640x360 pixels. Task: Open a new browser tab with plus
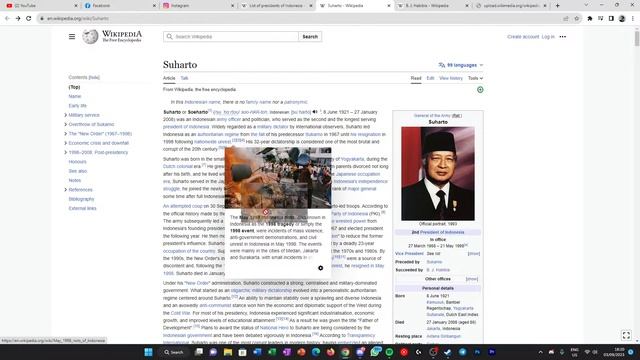(558, 6)
